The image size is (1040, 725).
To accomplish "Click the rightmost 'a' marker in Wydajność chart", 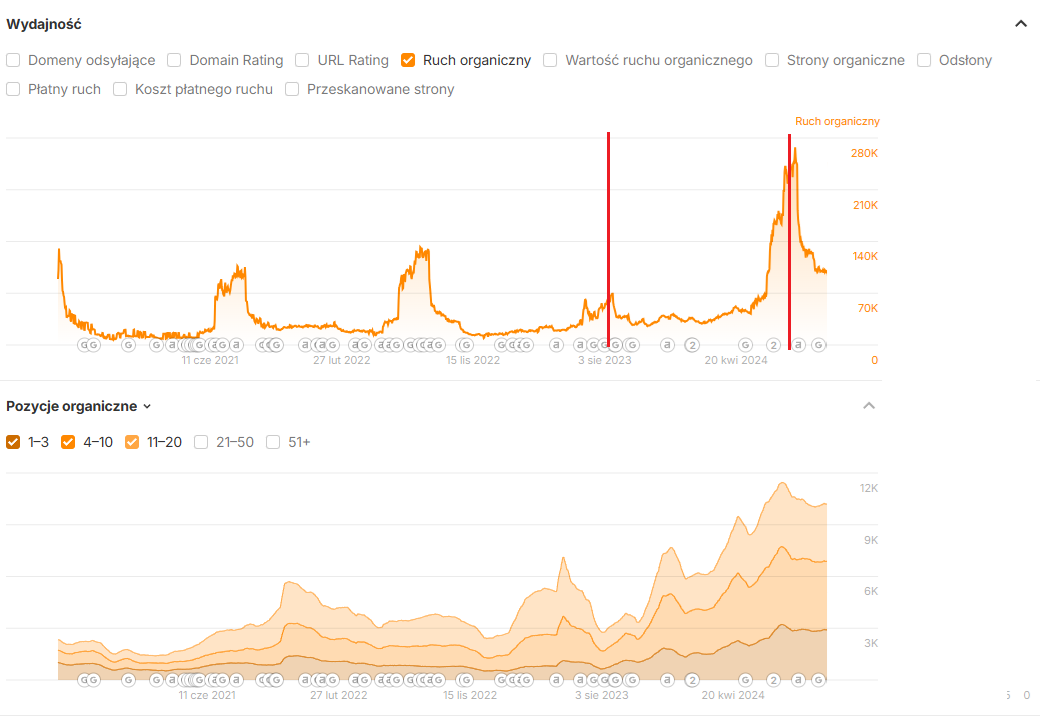I will [797, 345].
